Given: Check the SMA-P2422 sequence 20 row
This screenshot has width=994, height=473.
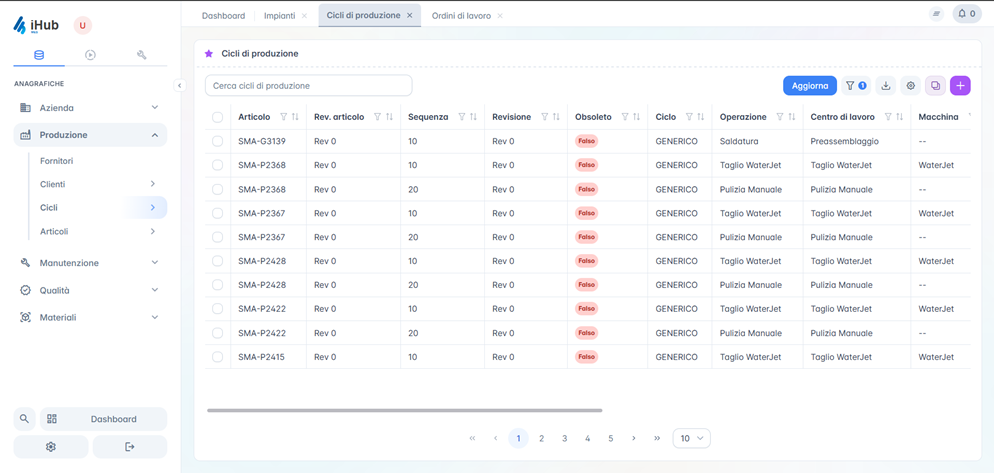Looking at the screenshot, I should 217,333.
